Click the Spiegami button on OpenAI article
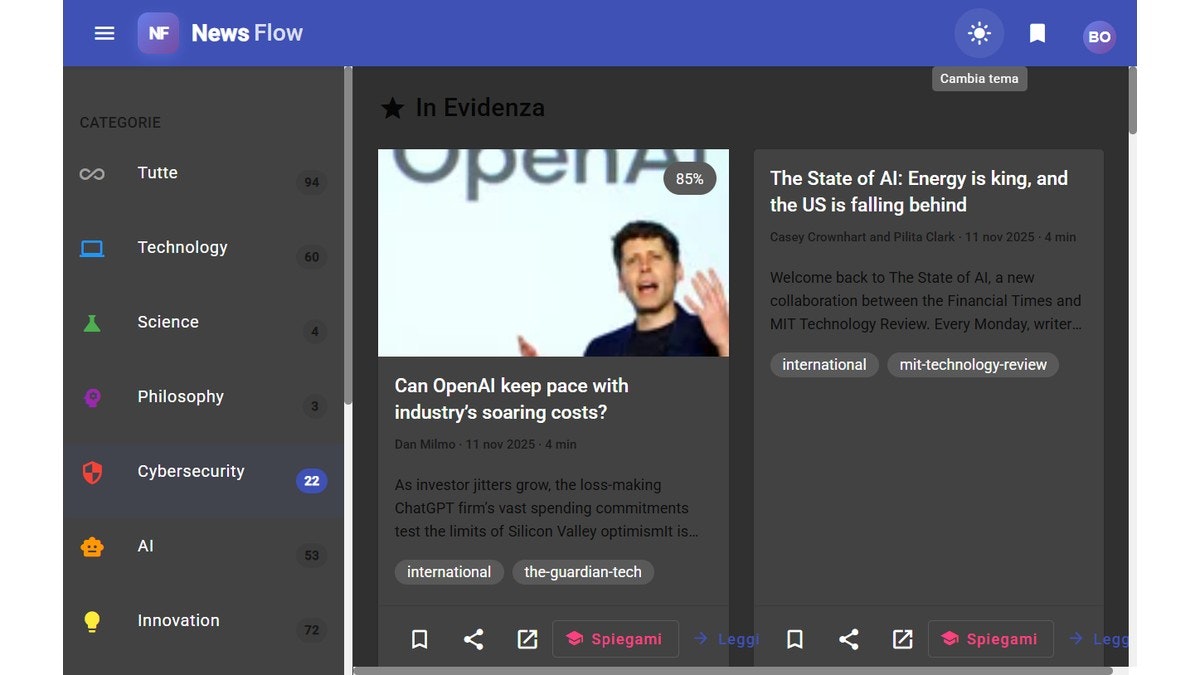The height and width of the screenshot is (675, 1200). click(x=616, y=638)
